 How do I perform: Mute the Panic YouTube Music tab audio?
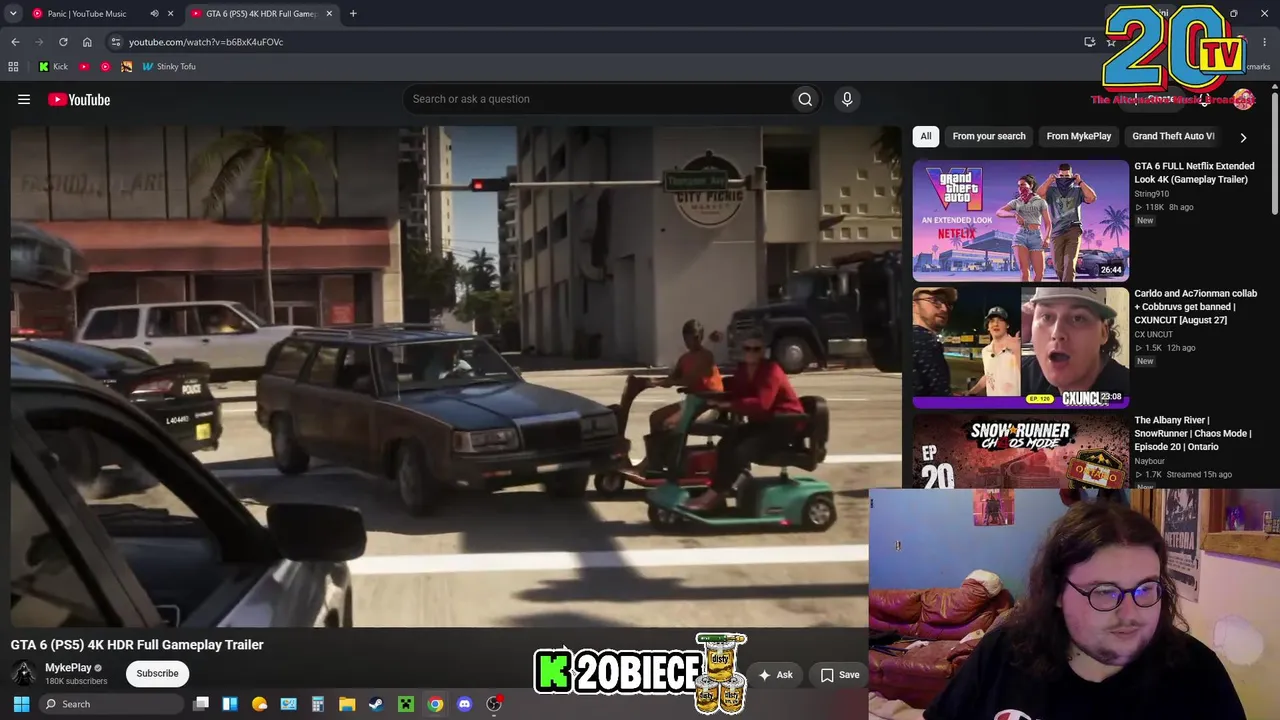[154, 14]
